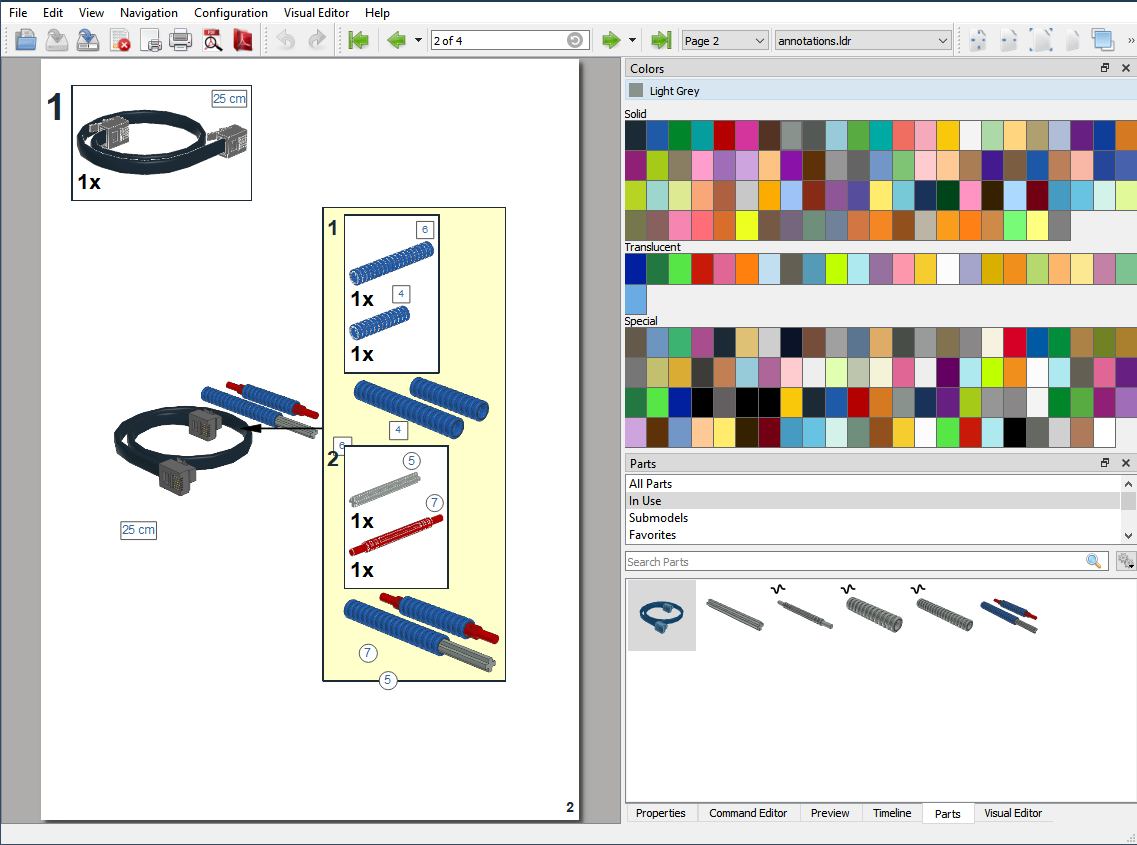Image resolution: width=1137 pixels, height=845 pixels.
Task: Switch to the Visual Editor tab
Action: click(1013, 813)
